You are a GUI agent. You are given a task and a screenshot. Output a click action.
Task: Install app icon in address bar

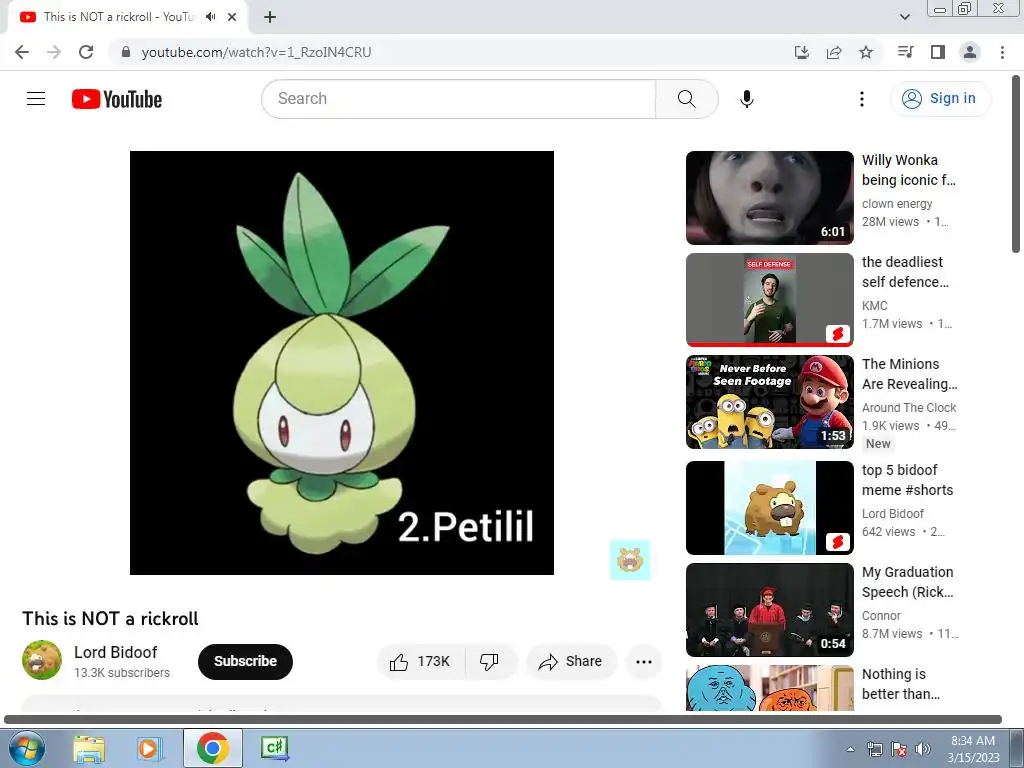point(802,52)
